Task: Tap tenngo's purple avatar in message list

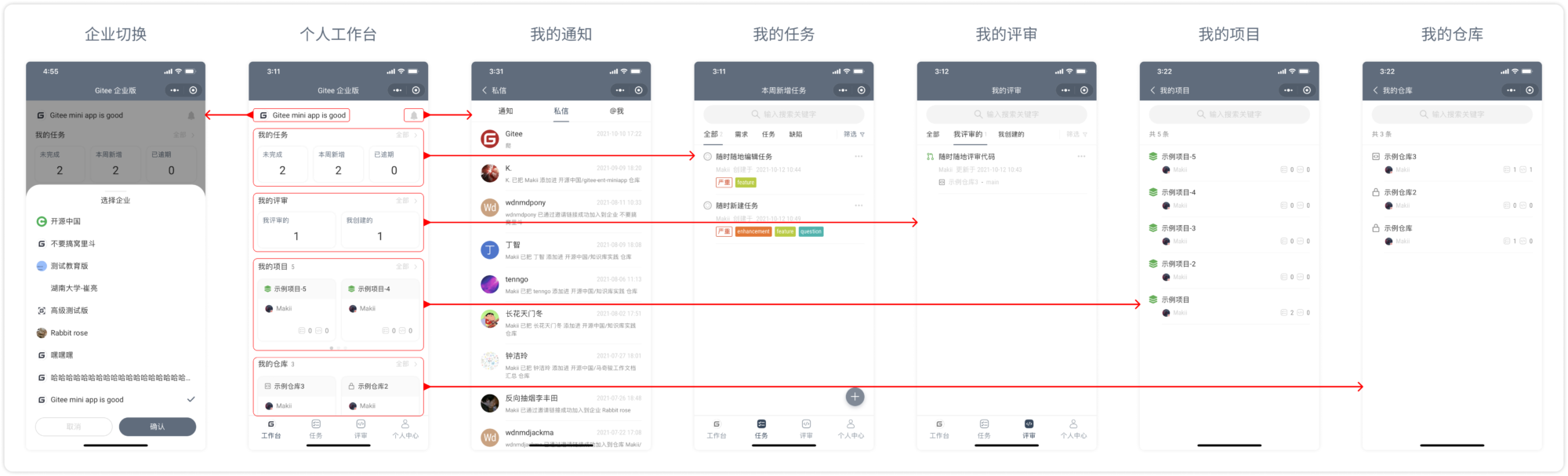Action: click(x=490, y=284)
